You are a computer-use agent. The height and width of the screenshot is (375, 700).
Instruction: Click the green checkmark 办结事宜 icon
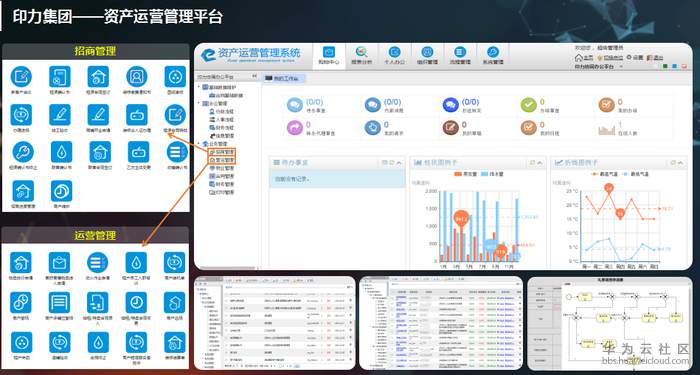point(529,105)
